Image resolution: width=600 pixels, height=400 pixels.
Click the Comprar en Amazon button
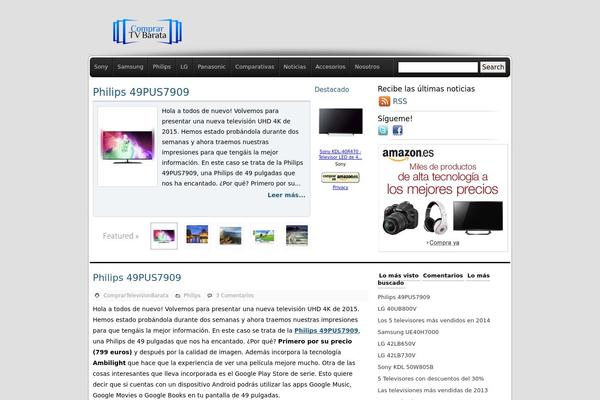click(340, 177)
